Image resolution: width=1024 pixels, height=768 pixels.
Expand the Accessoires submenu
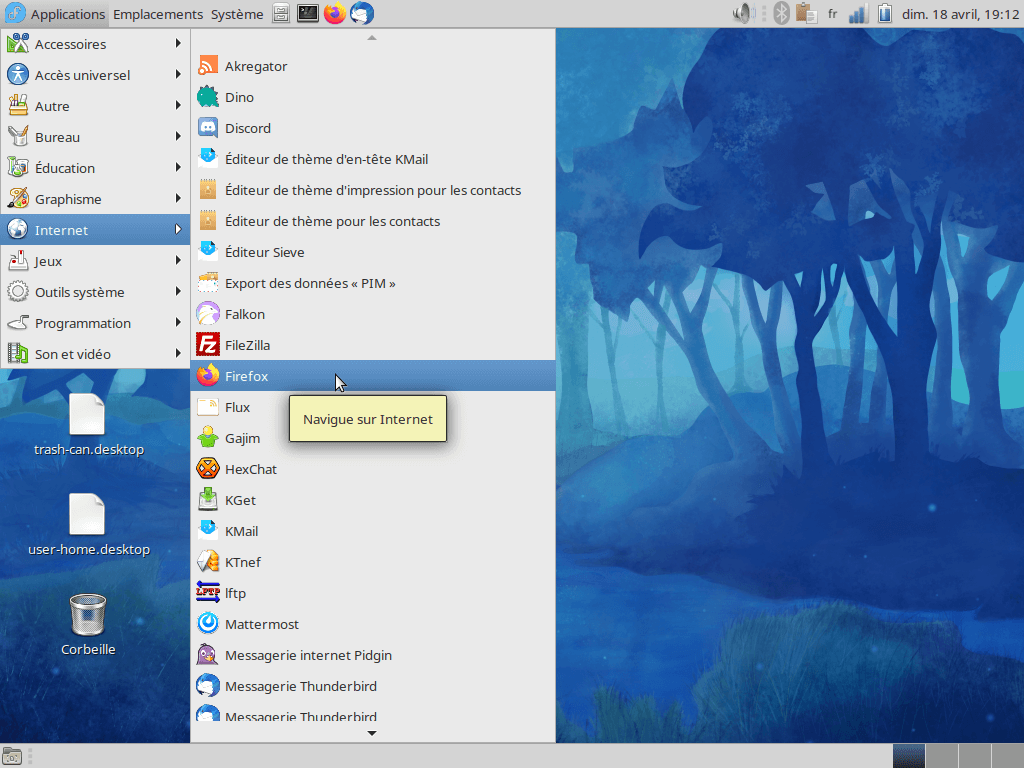(x=95, y=44)
